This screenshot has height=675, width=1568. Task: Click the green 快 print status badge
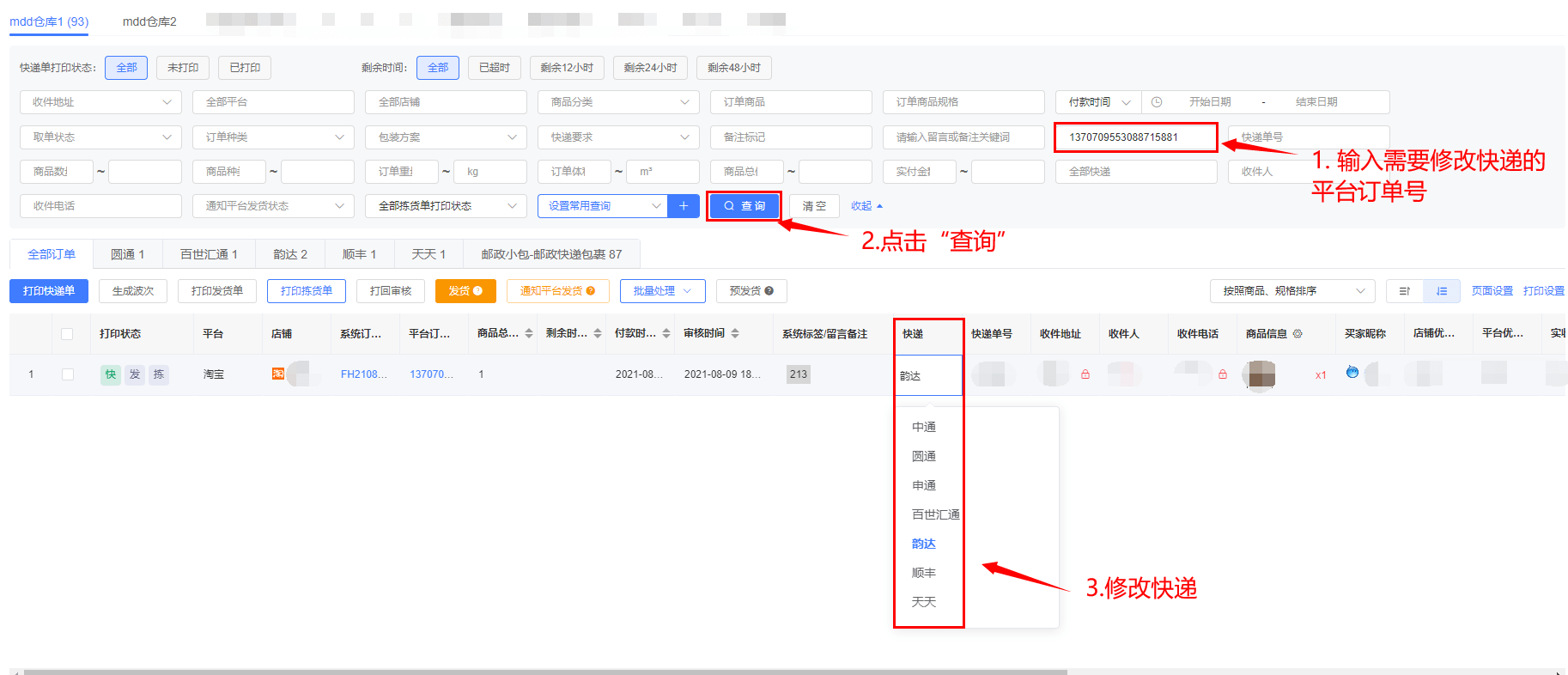[111, 374]
